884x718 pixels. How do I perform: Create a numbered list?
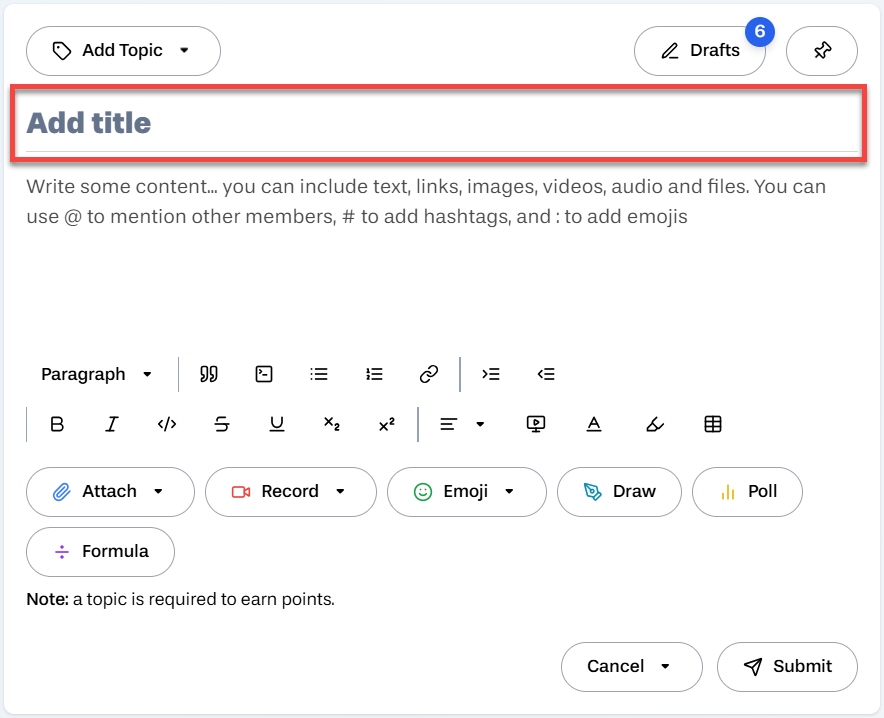(x=374, y=374)
